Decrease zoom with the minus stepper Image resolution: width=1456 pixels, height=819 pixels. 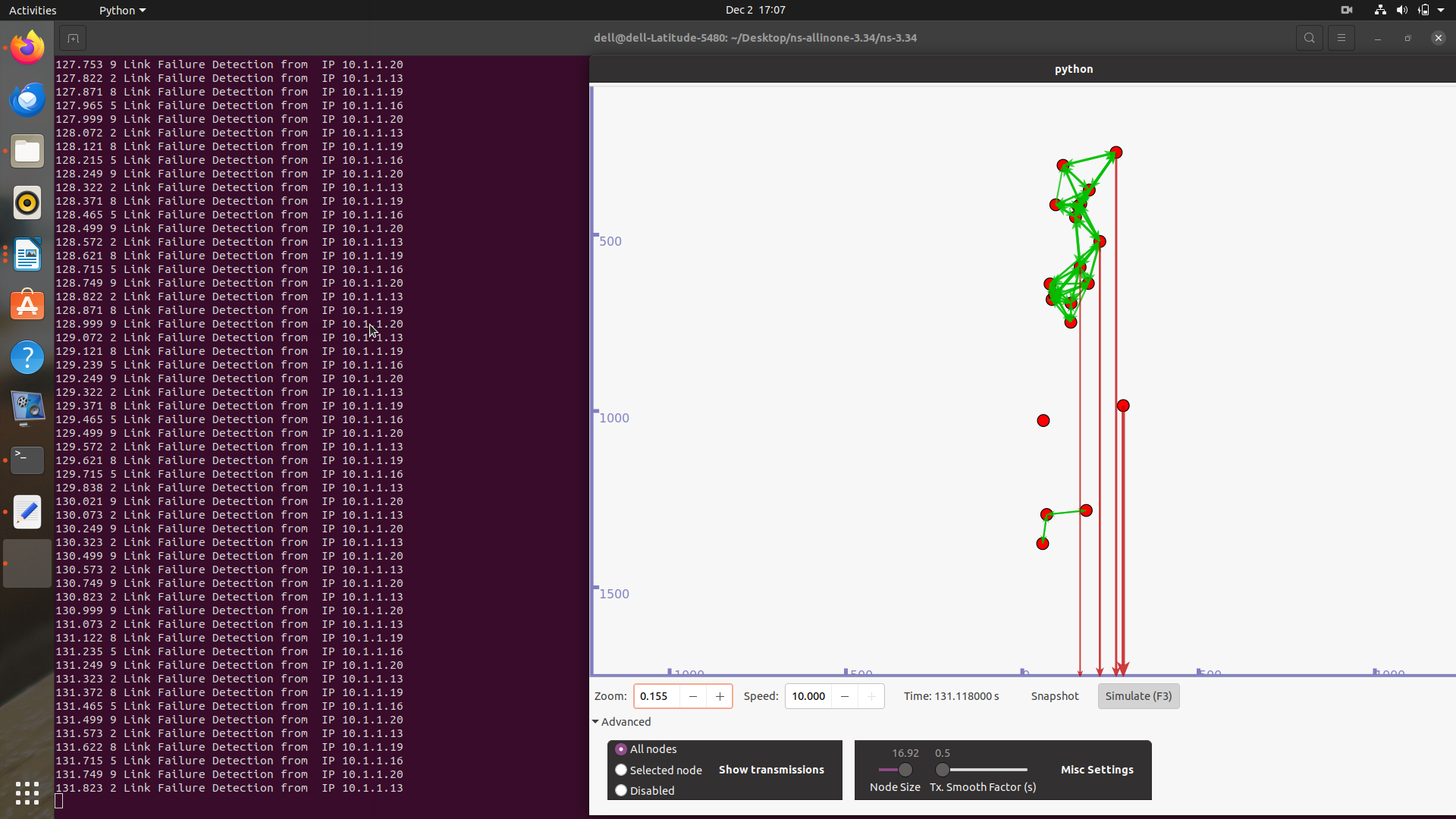point(692,696)
